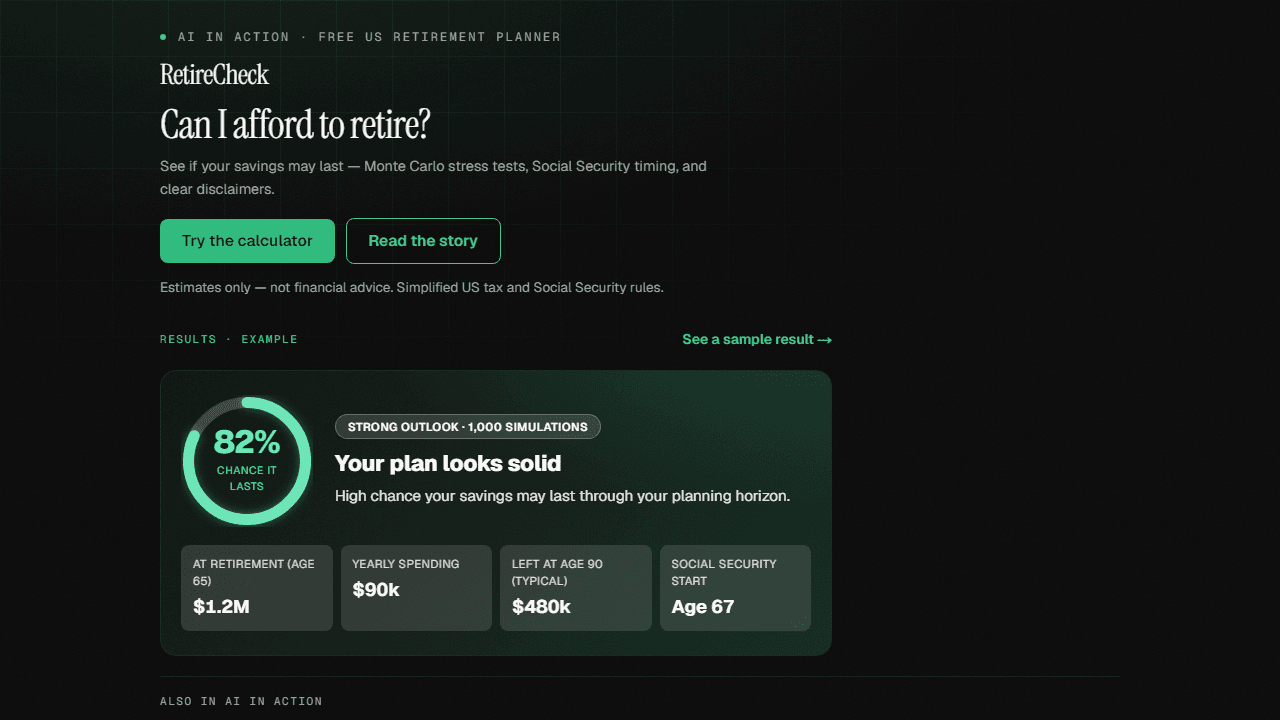Click the AI IN ACTION header label

click(233, 37)
